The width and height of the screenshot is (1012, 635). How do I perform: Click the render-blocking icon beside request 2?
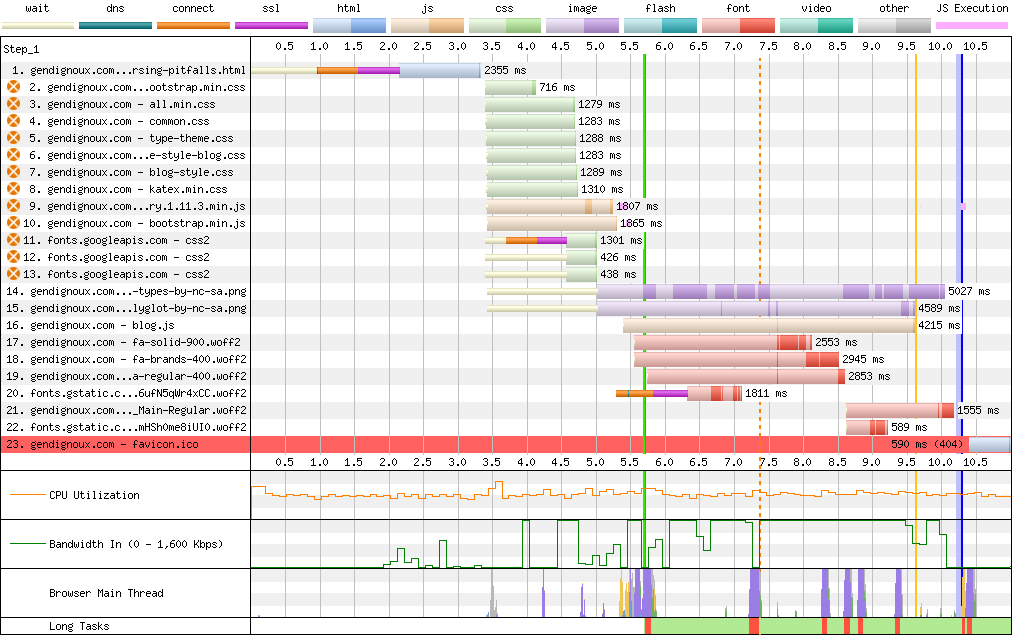click(13, 87)
